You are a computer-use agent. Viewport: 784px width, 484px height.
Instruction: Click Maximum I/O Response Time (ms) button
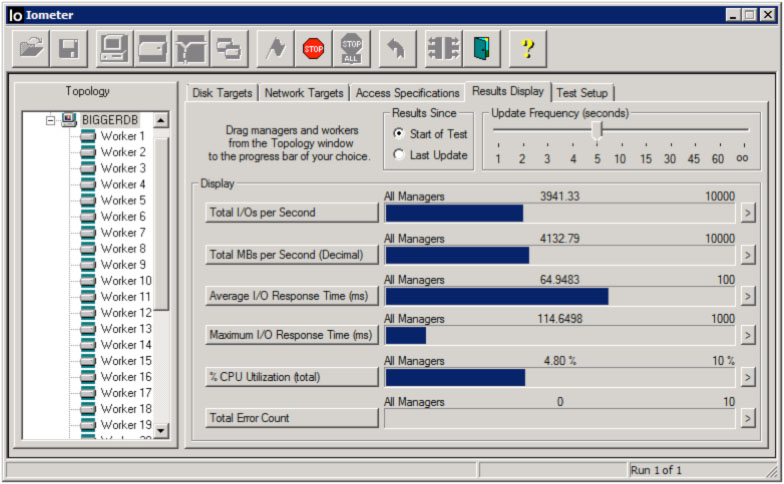pyautogui.click(x=292, y=335)
